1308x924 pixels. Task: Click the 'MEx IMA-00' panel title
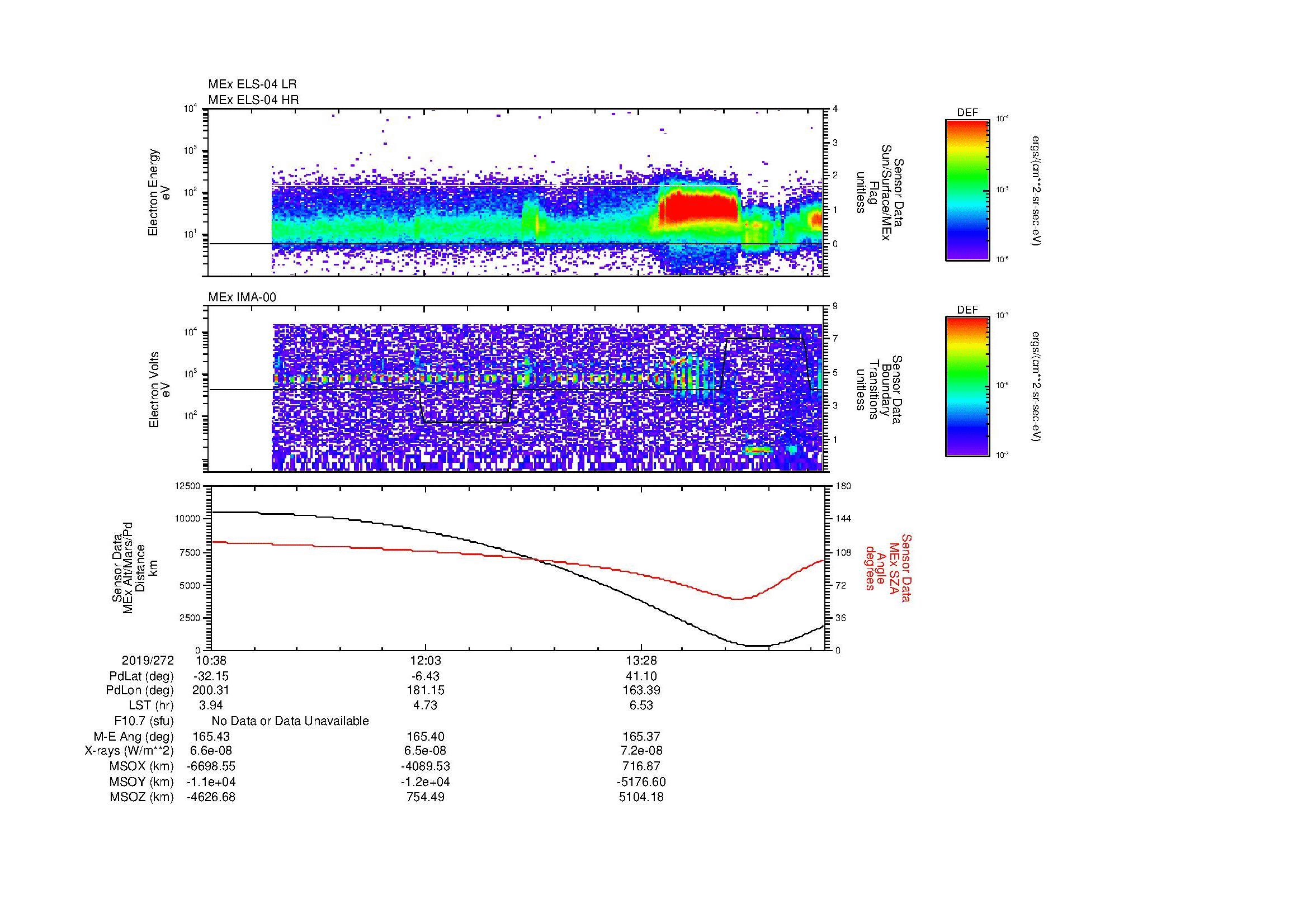242,297
